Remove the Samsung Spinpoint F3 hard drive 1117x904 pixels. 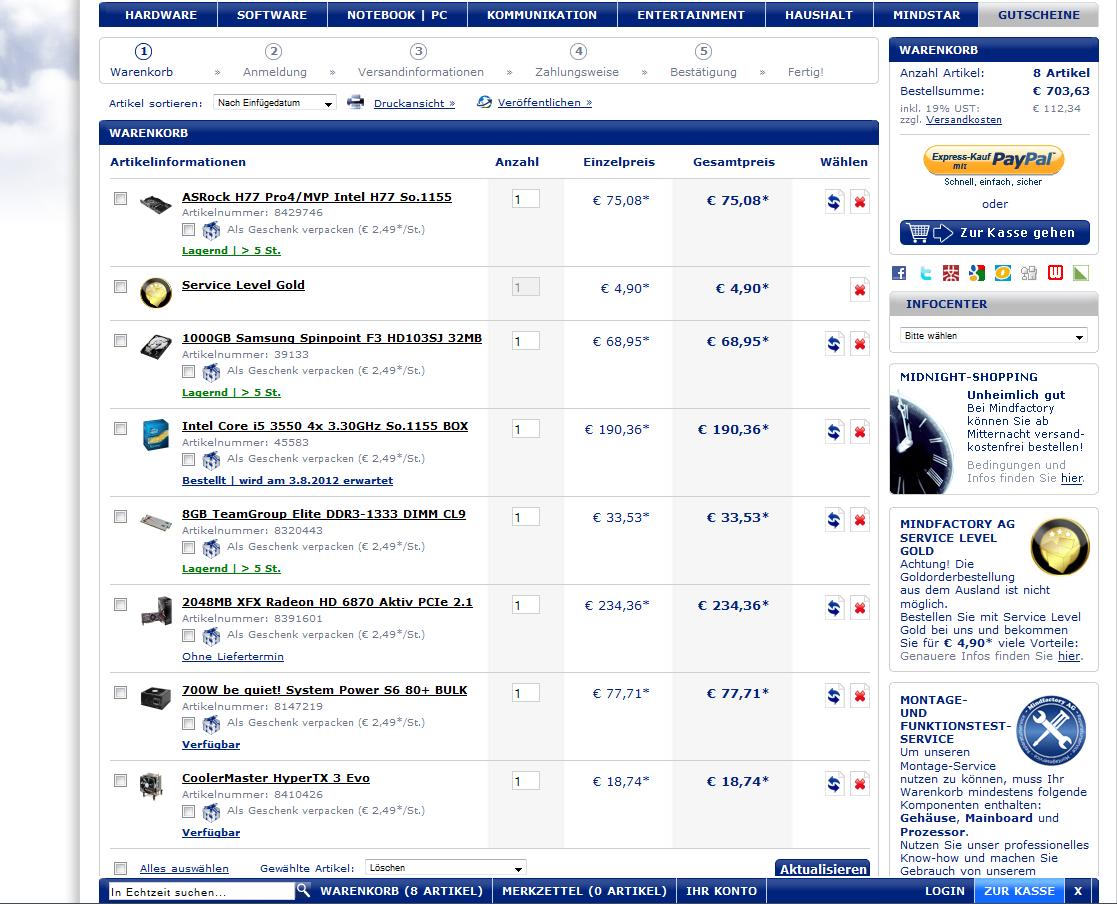pos(860,343)
